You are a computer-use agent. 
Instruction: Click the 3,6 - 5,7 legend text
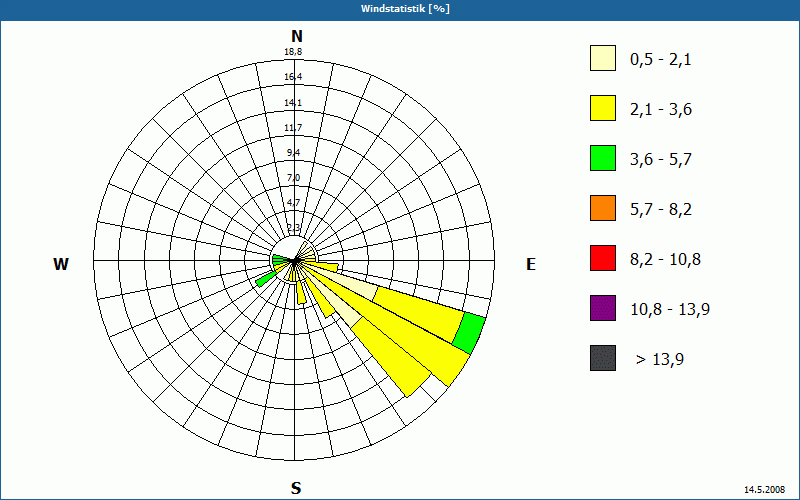click(661, 160)
